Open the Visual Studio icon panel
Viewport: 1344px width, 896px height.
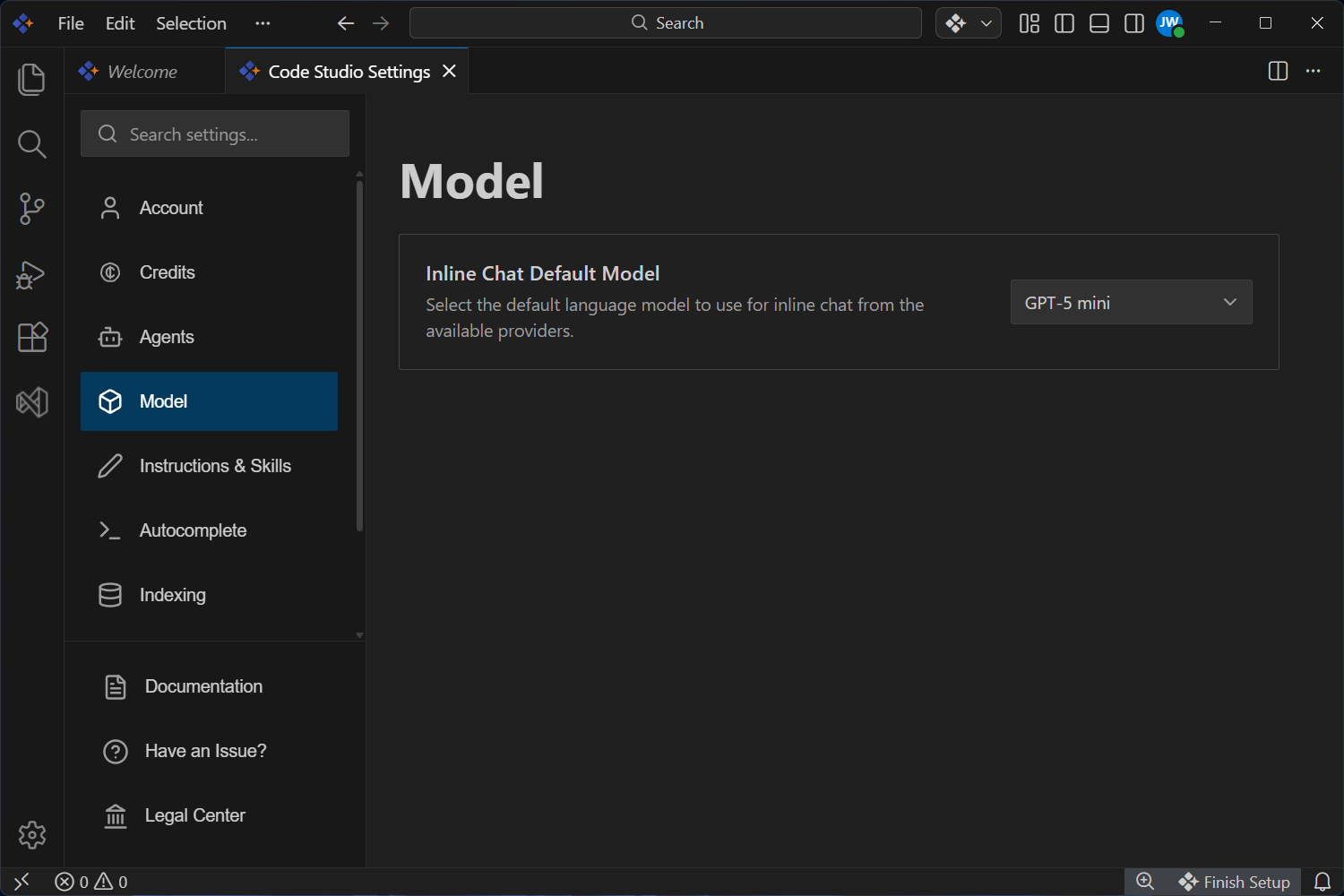point(32,402)
